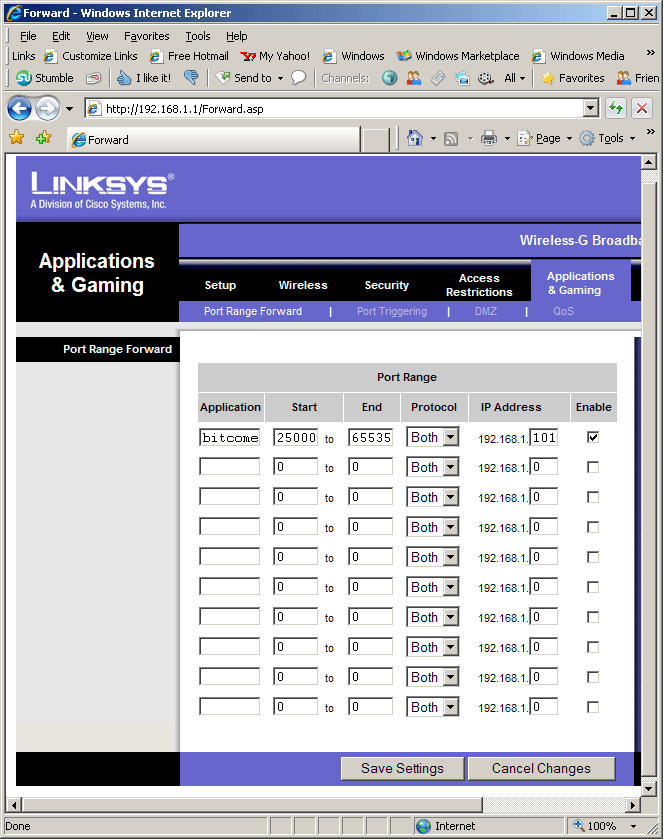Click the Page menu icon
Image resolution: width=663 pixels, height=839 pixels.
(x=524, y=139)
